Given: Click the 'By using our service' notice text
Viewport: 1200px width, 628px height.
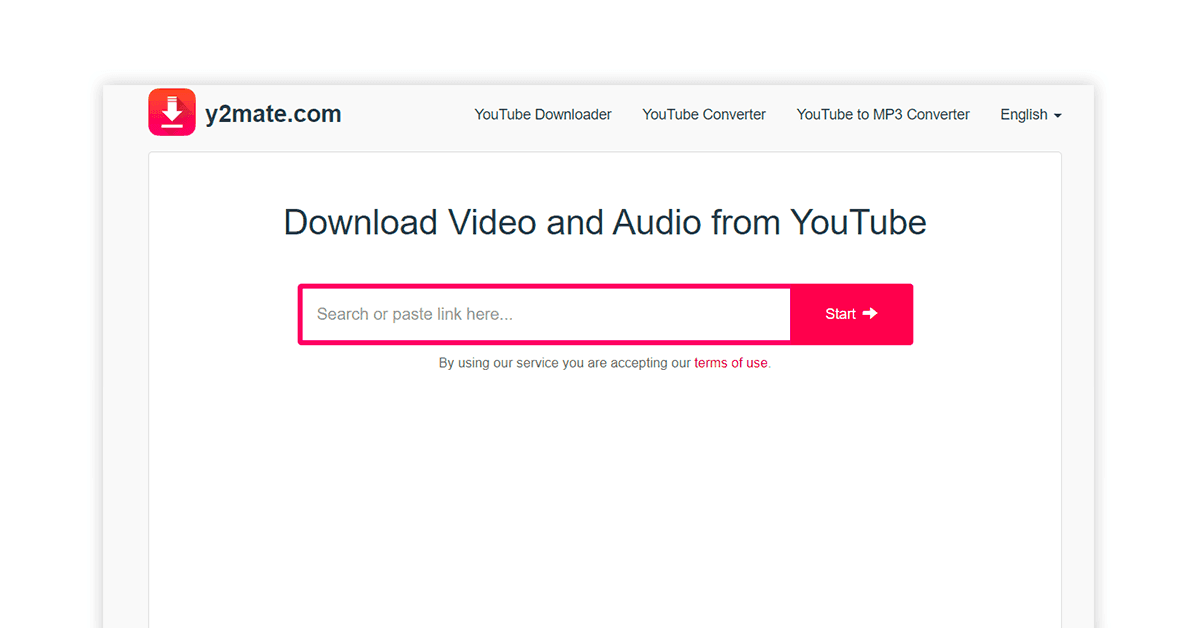Looking at the screenshot, I should point(605,363).
